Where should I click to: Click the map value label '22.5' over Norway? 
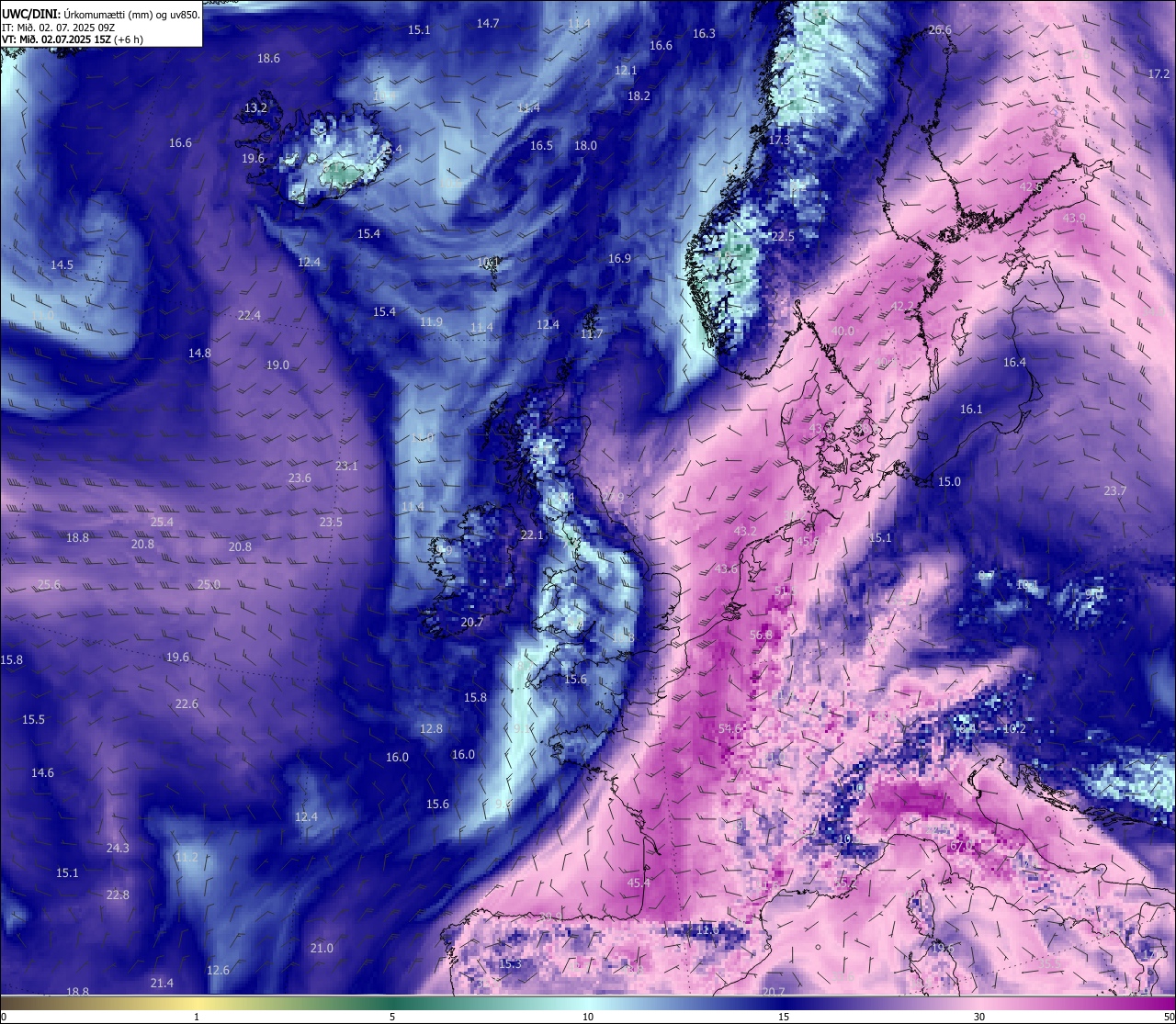pyautogui.click(x=782, y=236)
